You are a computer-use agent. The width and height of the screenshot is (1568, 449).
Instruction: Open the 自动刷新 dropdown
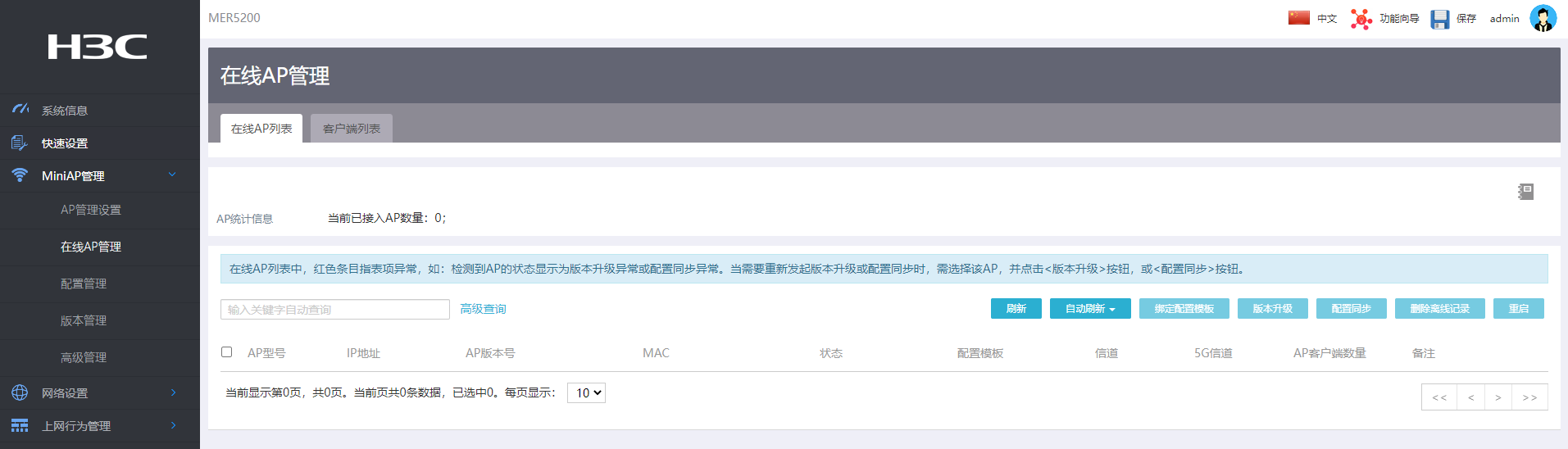point(1090,308)
